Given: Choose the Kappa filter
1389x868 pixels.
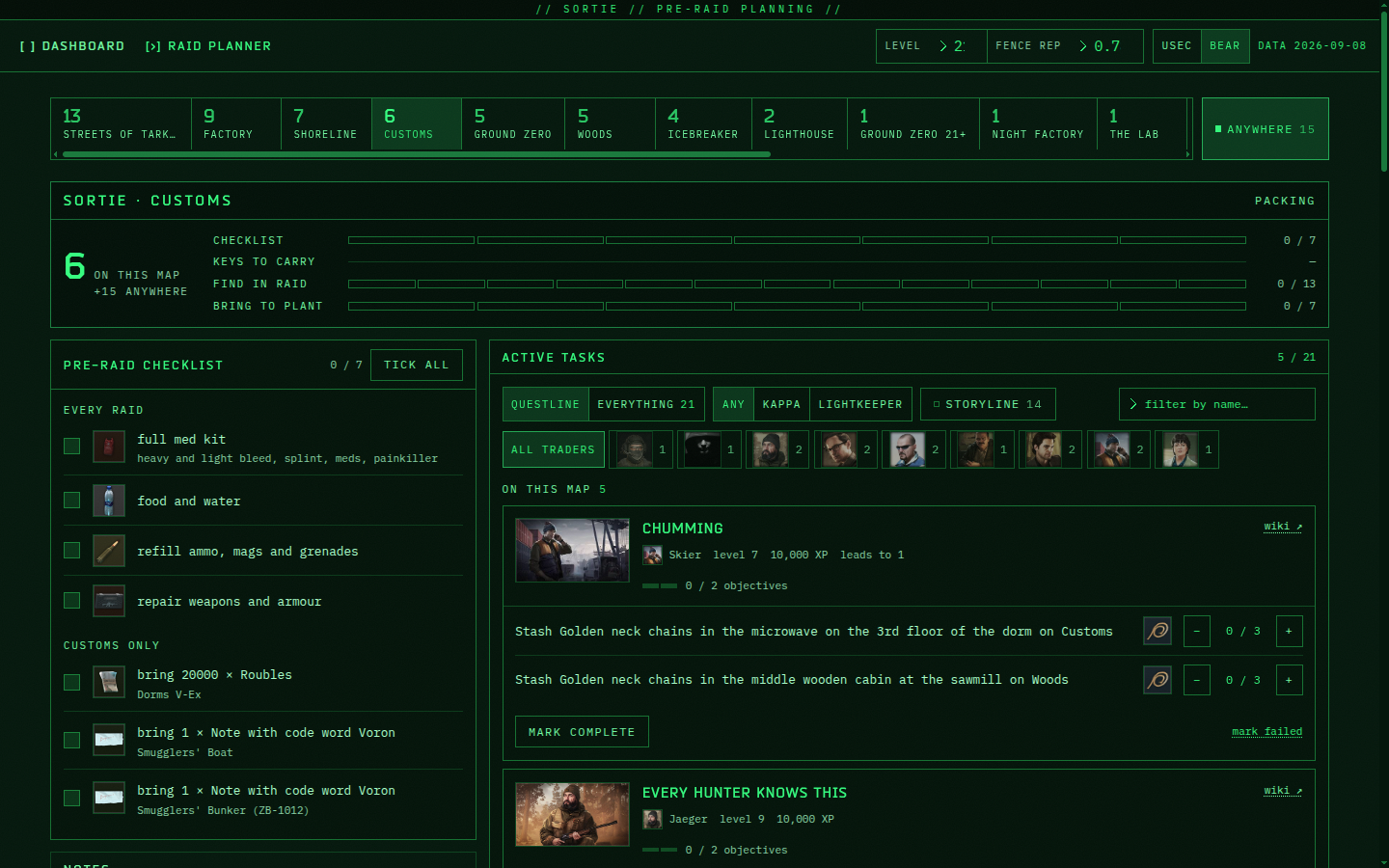Looking at the screenshot, I should click(781, 404).
